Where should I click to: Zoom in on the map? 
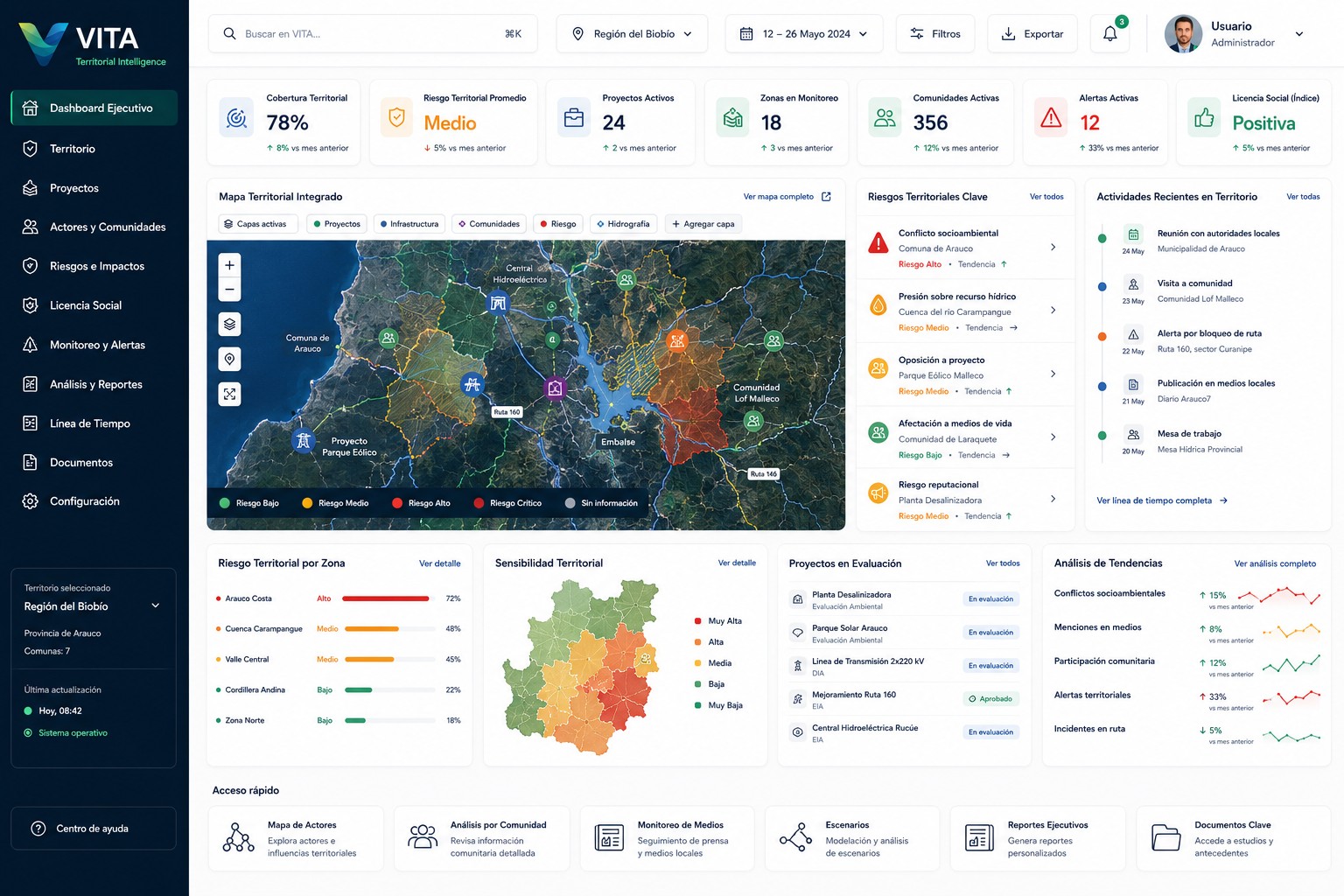[x=229, y=265]
